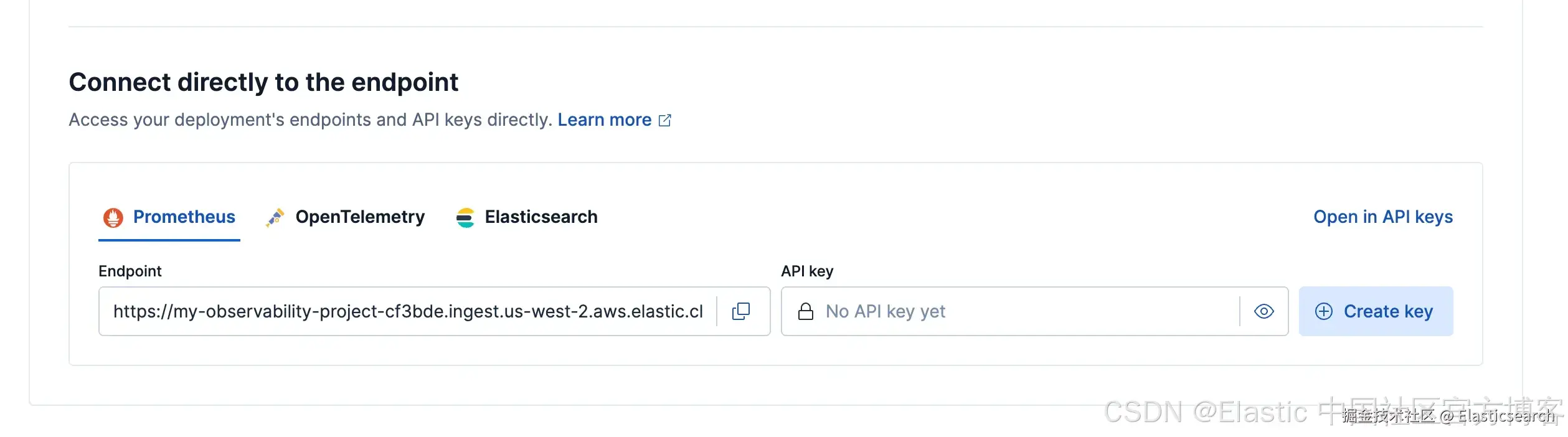Copy the endpoint URL with the copy icon

point(741,311)
